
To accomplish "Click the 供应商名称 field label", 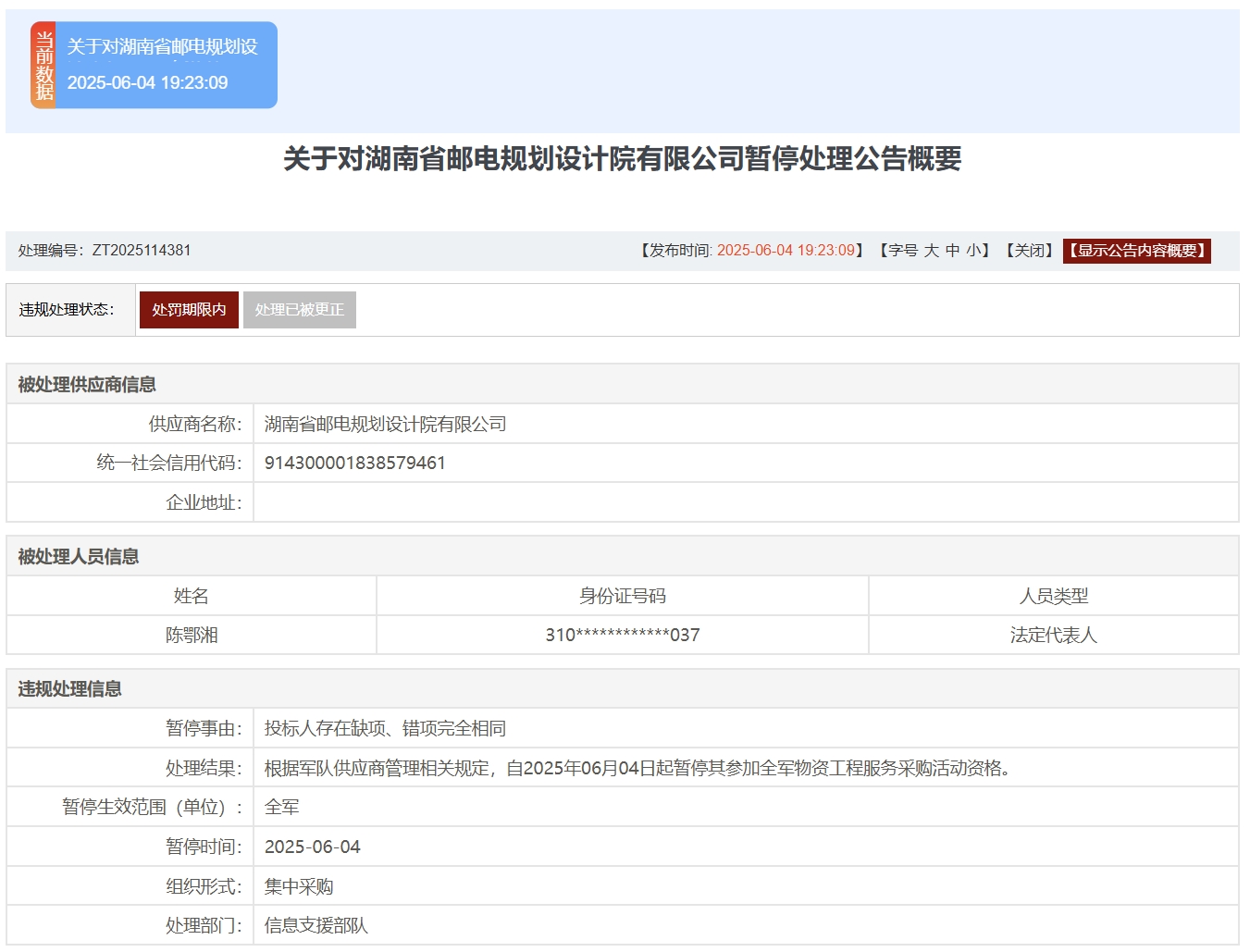I will coord(195,425).
